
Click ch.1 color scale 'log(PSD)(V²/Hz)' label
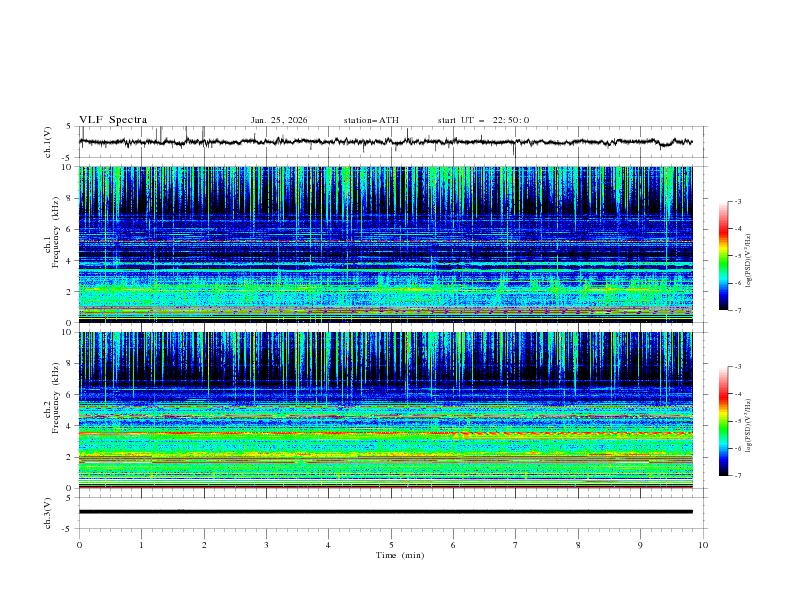(749, 261)
